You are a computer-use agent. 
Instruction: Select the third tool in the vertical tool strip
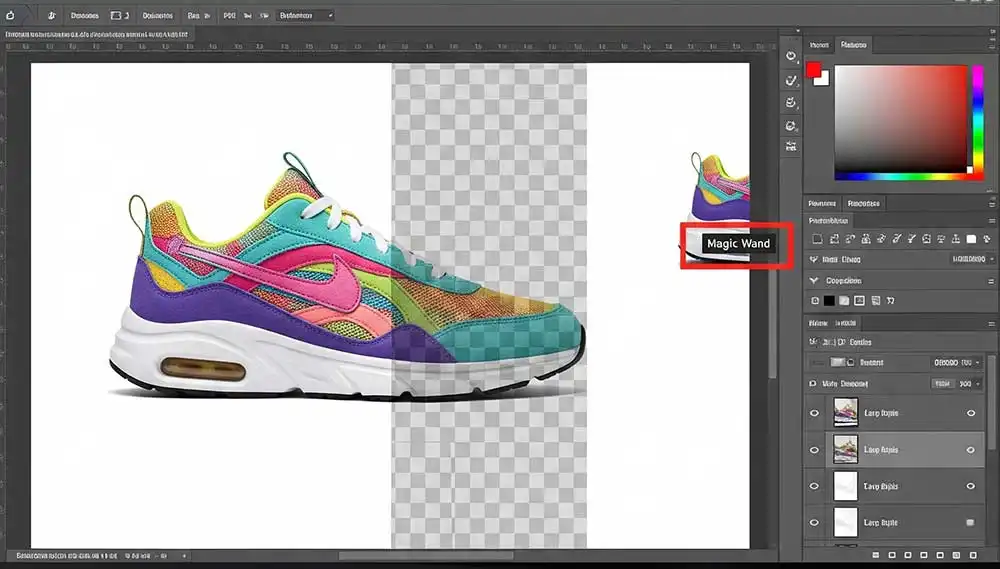coord(791,103)
